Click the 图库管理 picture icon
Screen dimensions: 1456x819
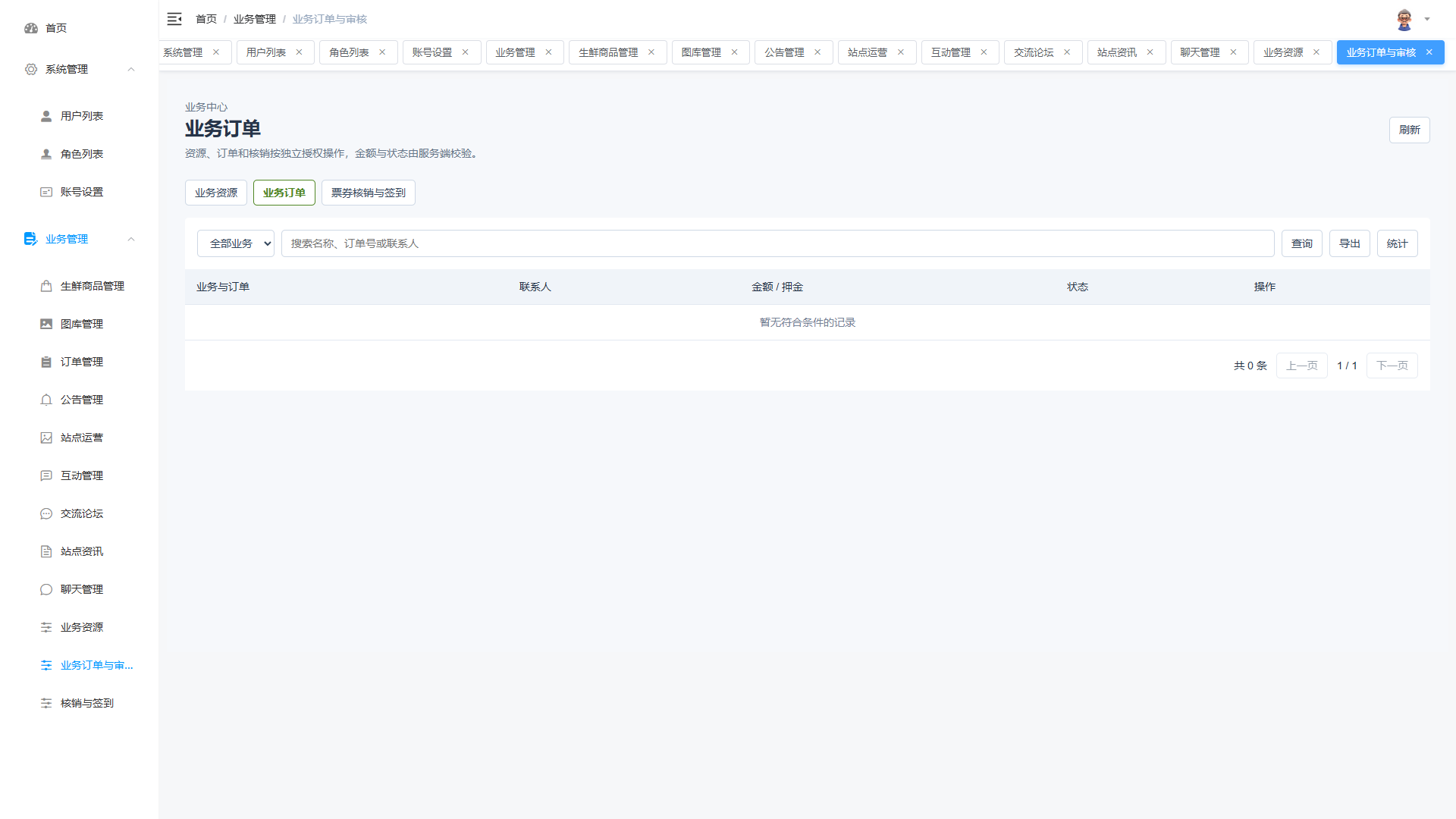[x=46, y=324]
